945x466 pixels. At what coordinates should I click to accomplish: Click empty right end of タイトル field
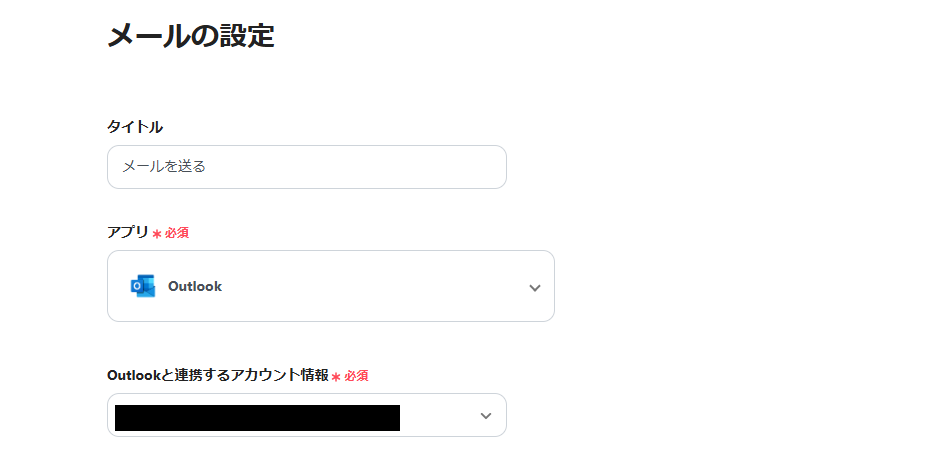click(470, 167)
